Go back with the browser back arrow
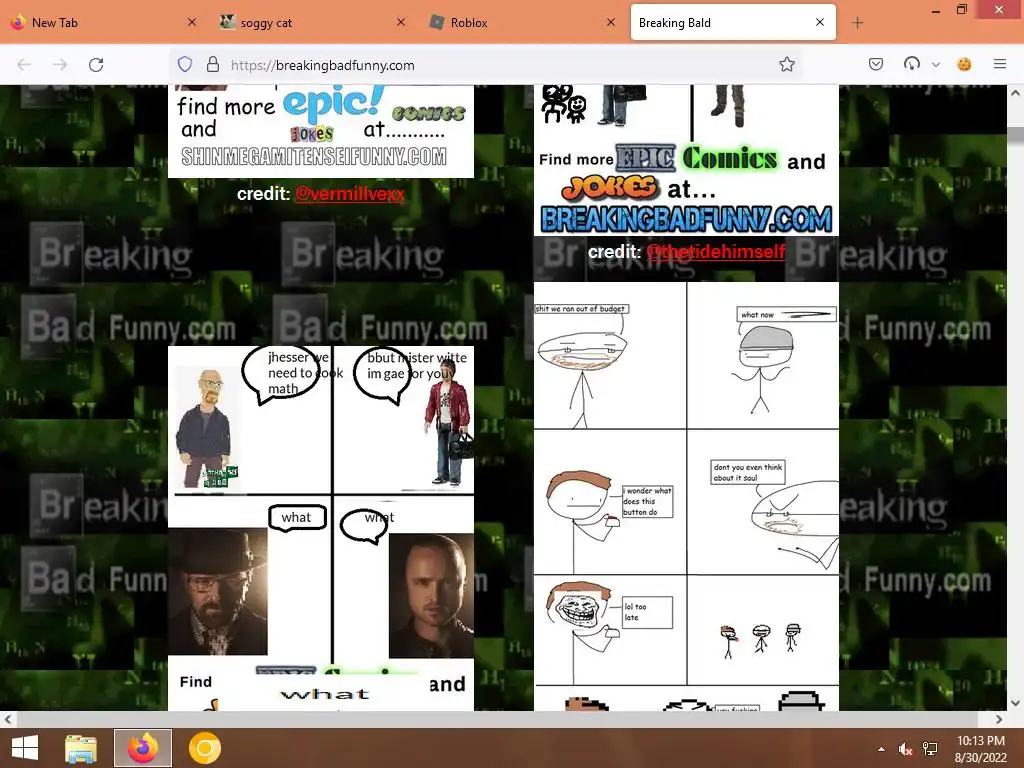This screenshot has height=768, width=1024. coord(24,65)
